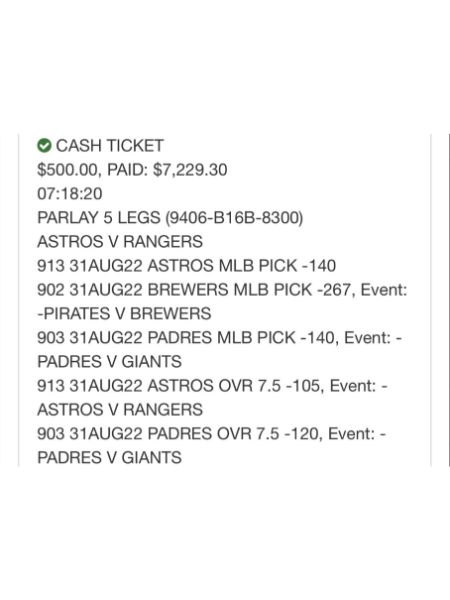
Task: Click the green checkmark icon
Action: pyautogui.click(x=44, y=146)
